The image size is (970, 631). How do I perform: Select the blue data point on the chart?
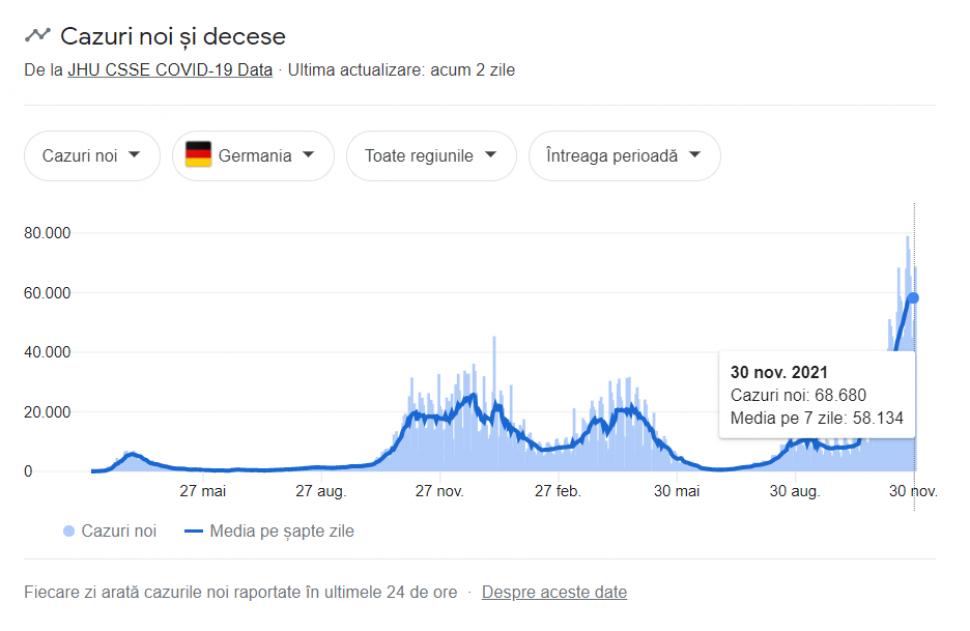pos(913,297)
